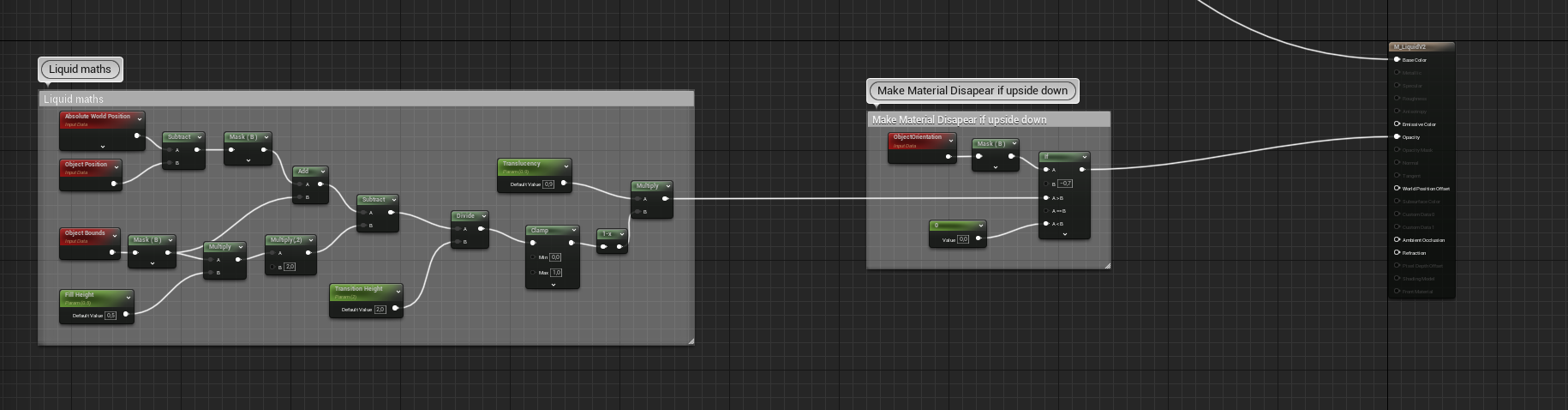Click the "Make Material Disapear if upside down" bubble
Image resolution: width=1568 pixels, height=410 pixels.
point(973,91)
